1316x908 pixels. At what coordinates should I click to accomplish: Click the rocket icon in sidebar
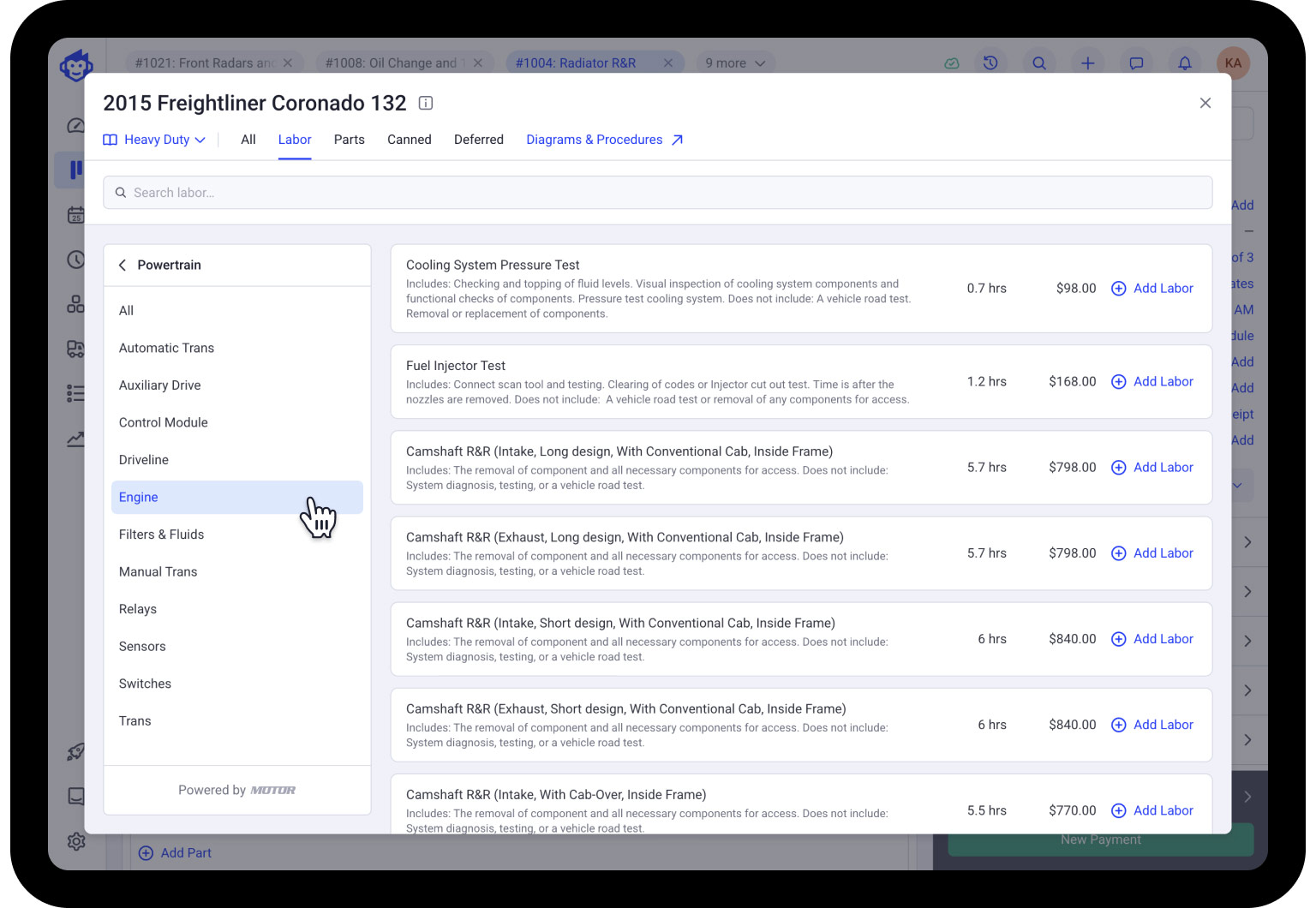(x=76, y=752)
